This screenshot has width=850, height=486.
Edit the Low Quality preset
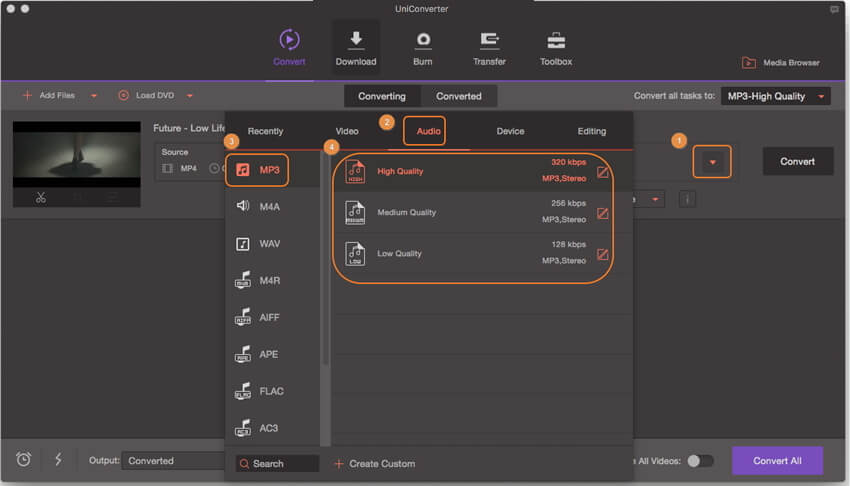click(602, 255)
